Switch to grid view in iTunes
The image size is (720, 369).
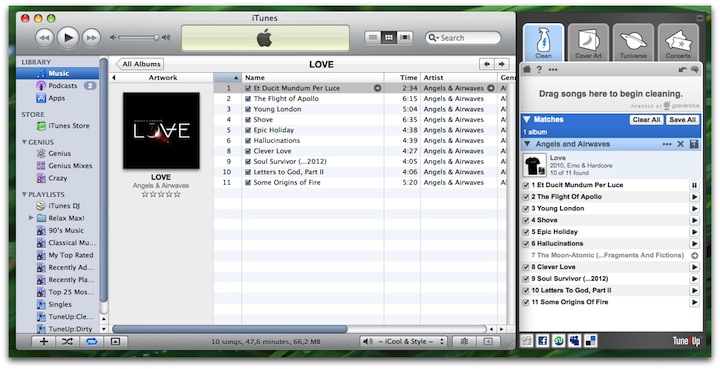pos(389,38)
